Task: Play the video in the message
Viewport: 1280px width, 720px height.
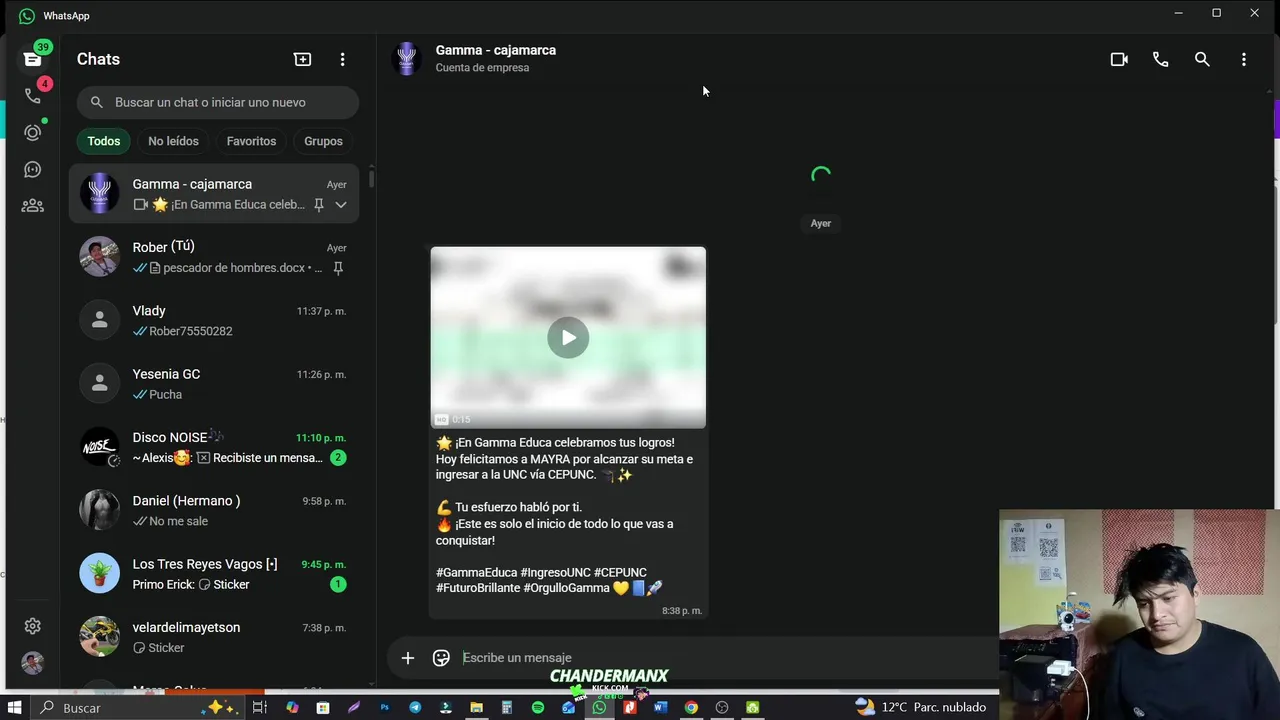Action: click(x=568, y=338)
